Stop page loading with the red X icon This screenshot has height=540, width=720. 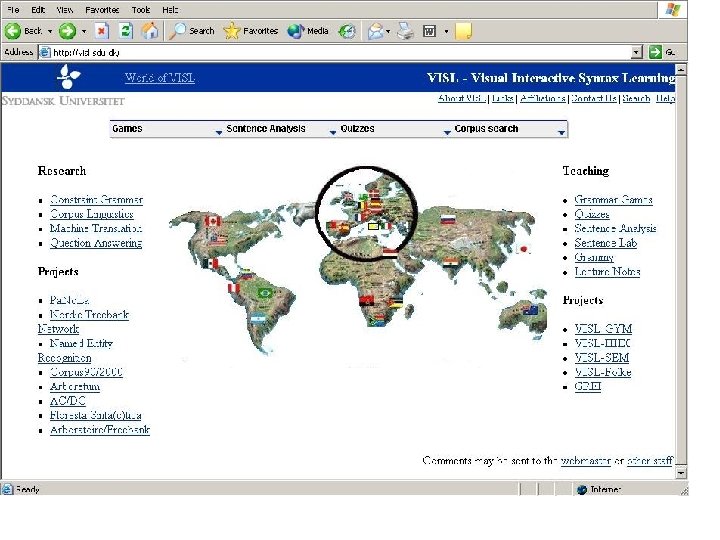click(101, 31)
